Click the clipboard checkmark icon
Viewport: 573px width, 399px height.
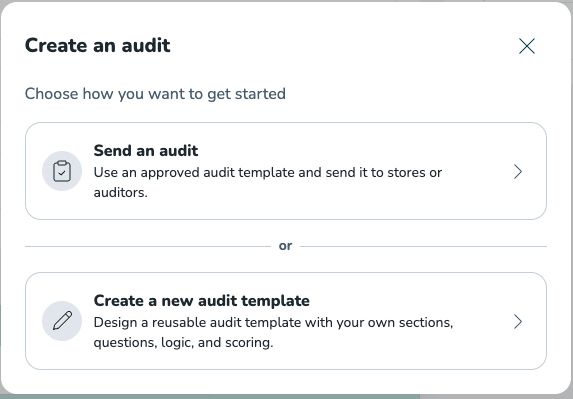click(62, 171)
